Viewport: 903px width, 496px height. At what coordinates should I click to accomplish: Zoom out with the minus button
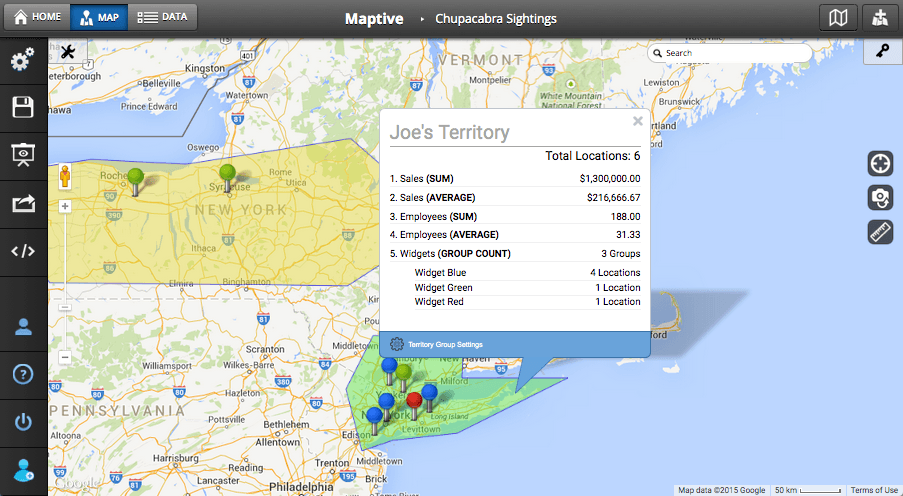65,358
